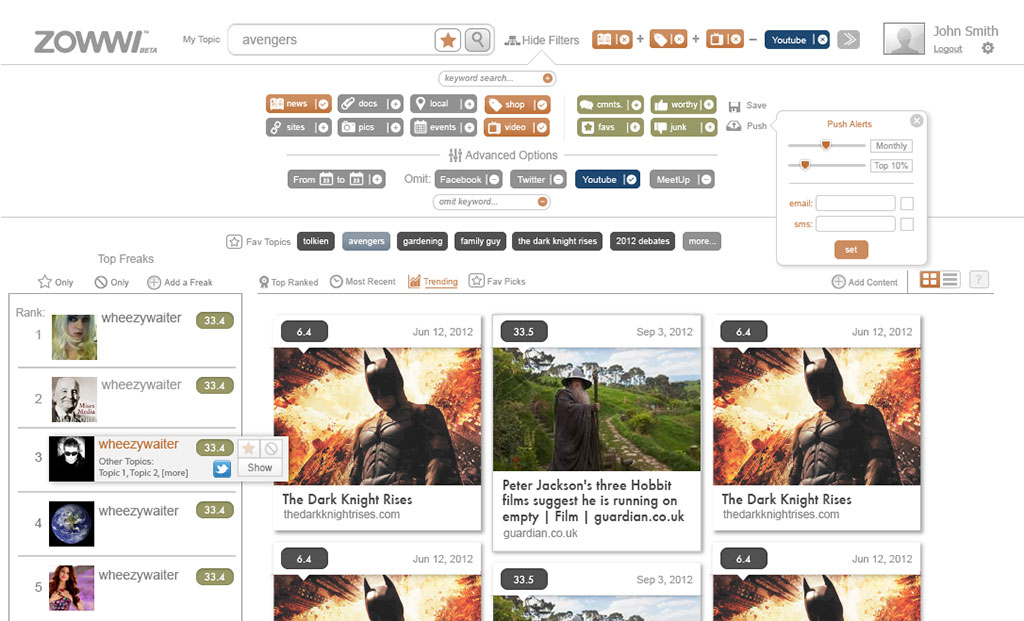Remove the news filter chip in header
The width and height of the screenshot is (1024, 621).
pyautogui.click(x=624, y=40)
